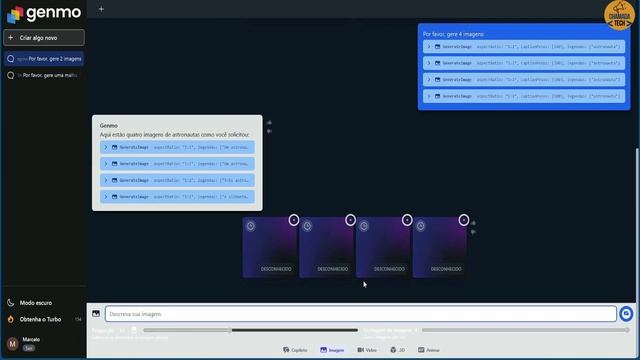Thumbs up the generated image cards
The image size is (640, 360).
click(x=473, y=223)
